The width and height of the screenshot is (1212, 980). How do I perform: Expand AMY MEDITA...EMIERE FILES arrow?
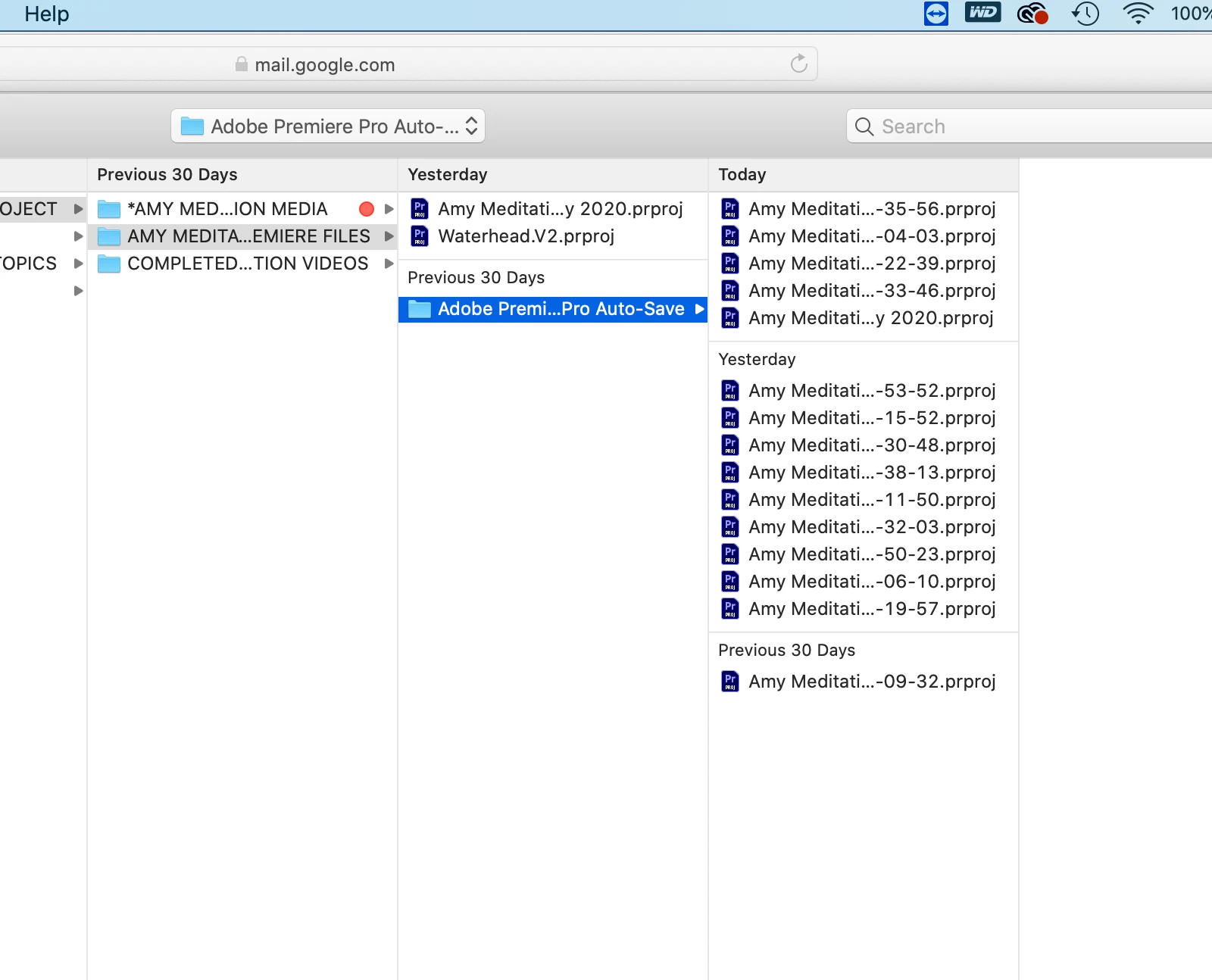[389, 236]
